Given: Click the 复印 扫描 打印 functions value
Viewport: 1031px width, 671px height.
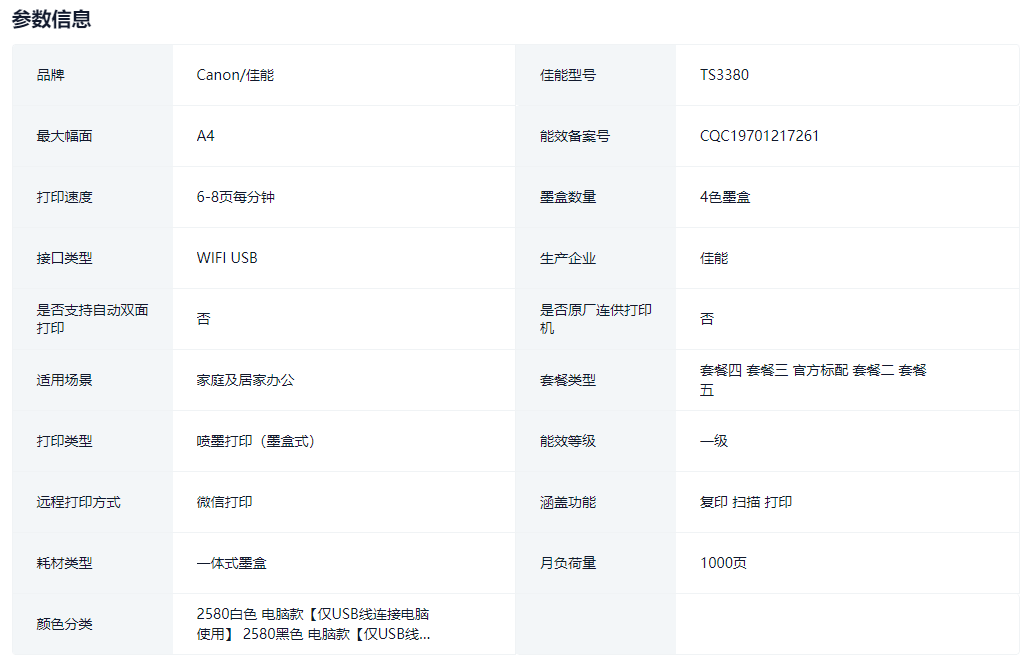Looking at the screenshot, I should 746,502.
